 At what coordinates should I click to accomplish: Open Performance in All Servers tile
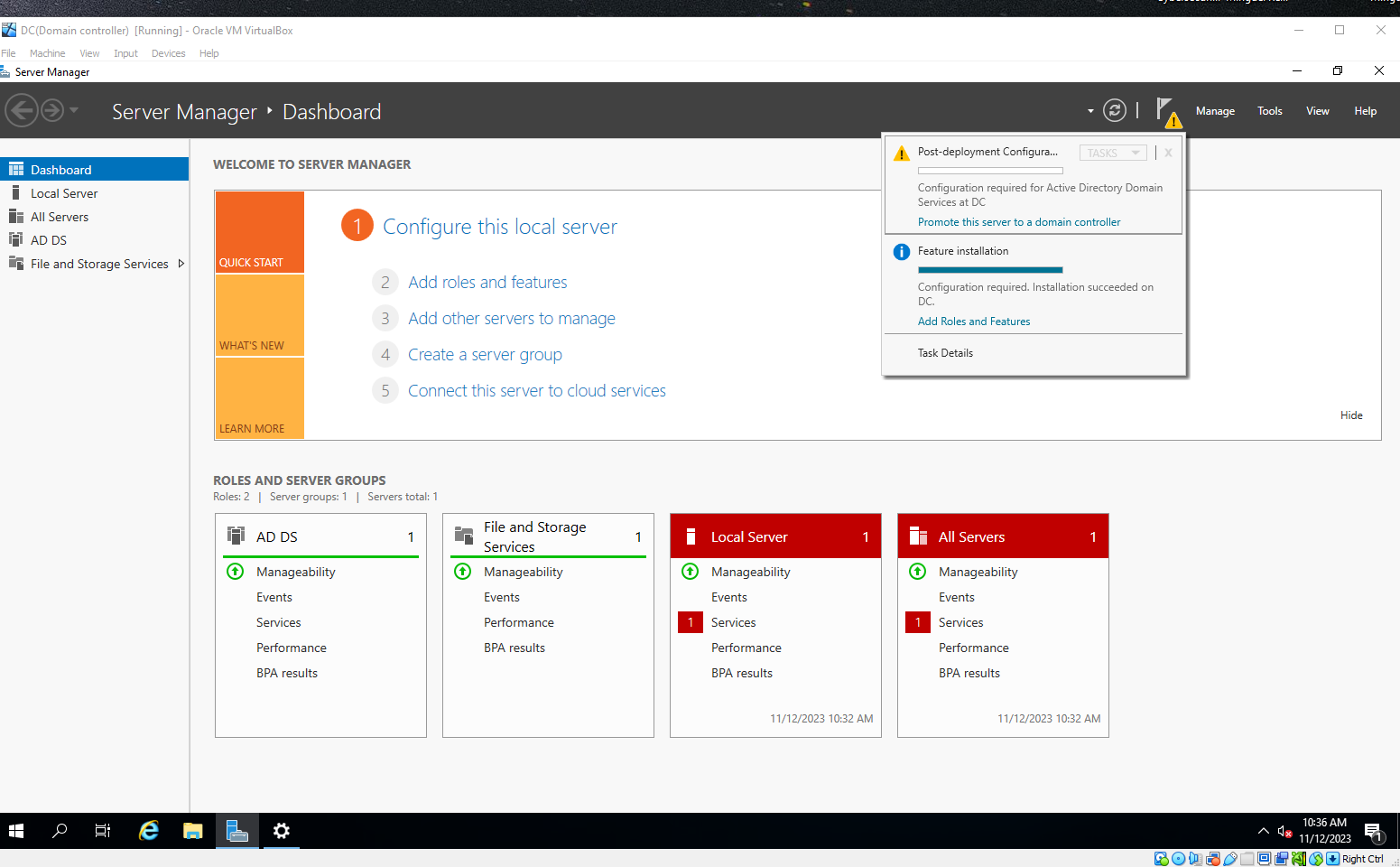click(x=974, y=648)
